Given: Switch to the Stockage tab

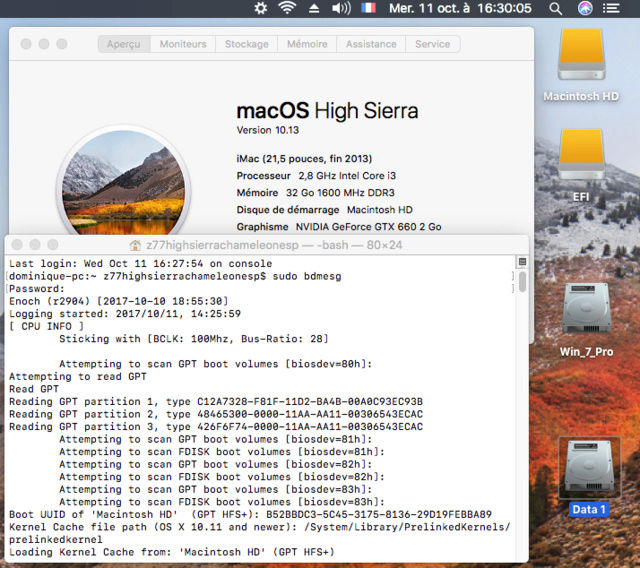Looking at the screenshot, I should (247, 44).
